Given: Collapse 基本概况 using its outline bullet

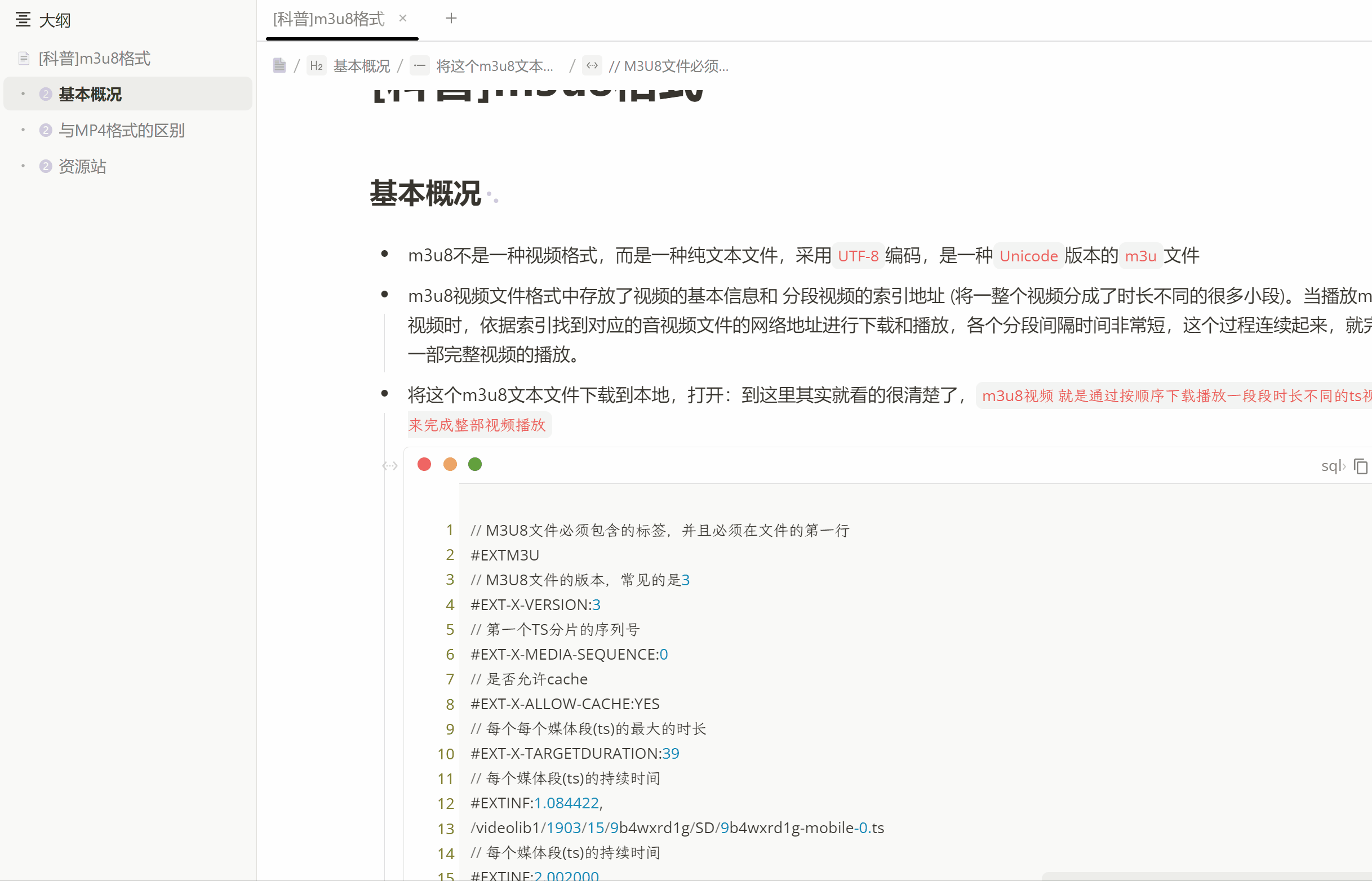Looking at the screenshot, I should pos(23,94).
